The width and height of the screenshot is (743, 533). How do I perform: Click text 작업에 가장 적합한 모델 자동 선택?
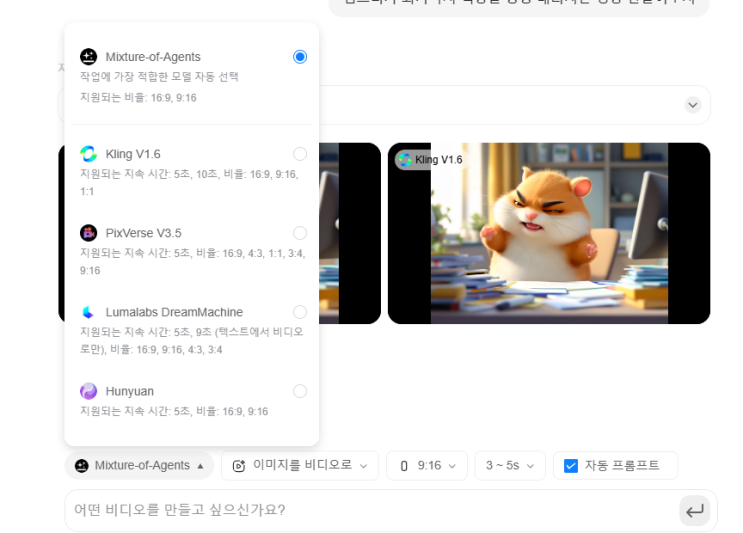coord(159,77)
